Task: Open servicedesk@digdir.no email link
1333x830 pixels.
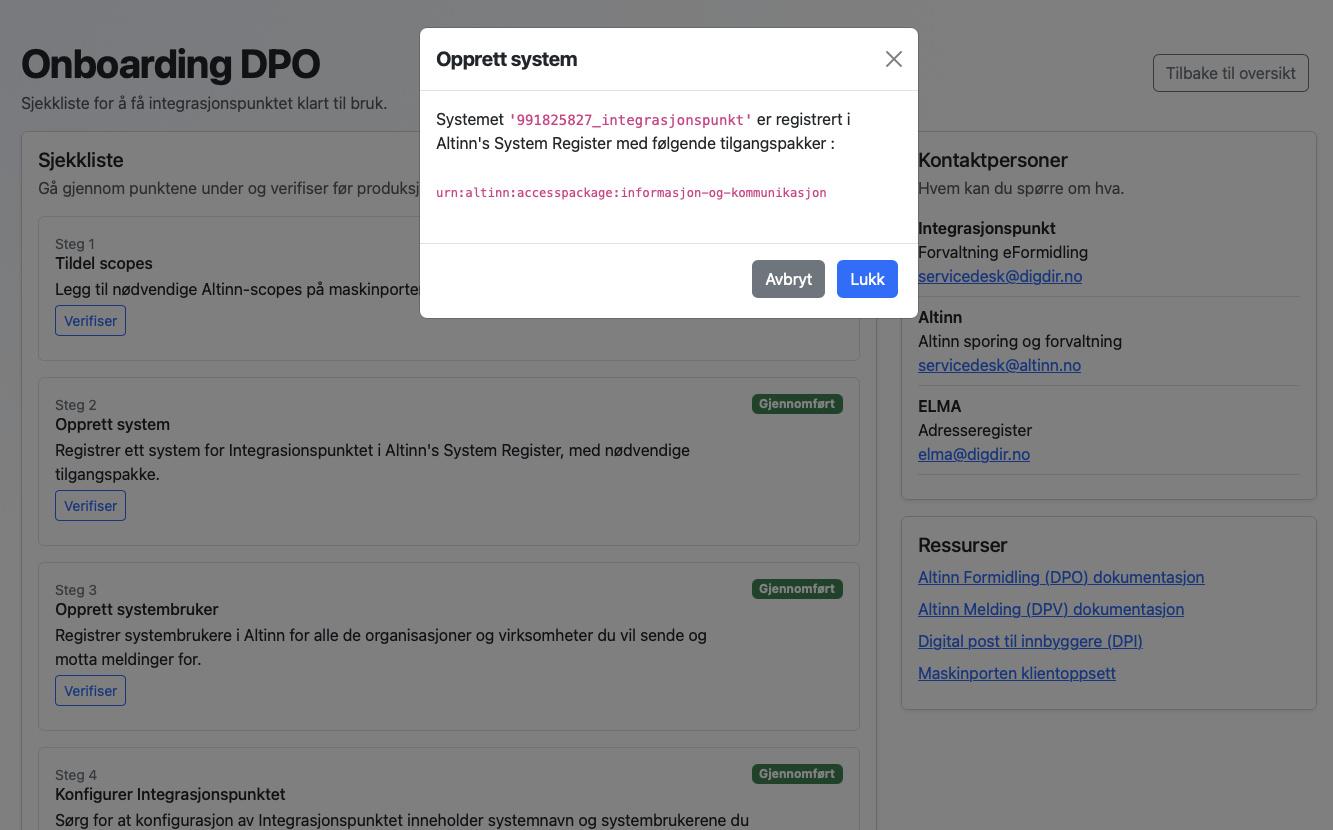Action: tap(999, 276)
